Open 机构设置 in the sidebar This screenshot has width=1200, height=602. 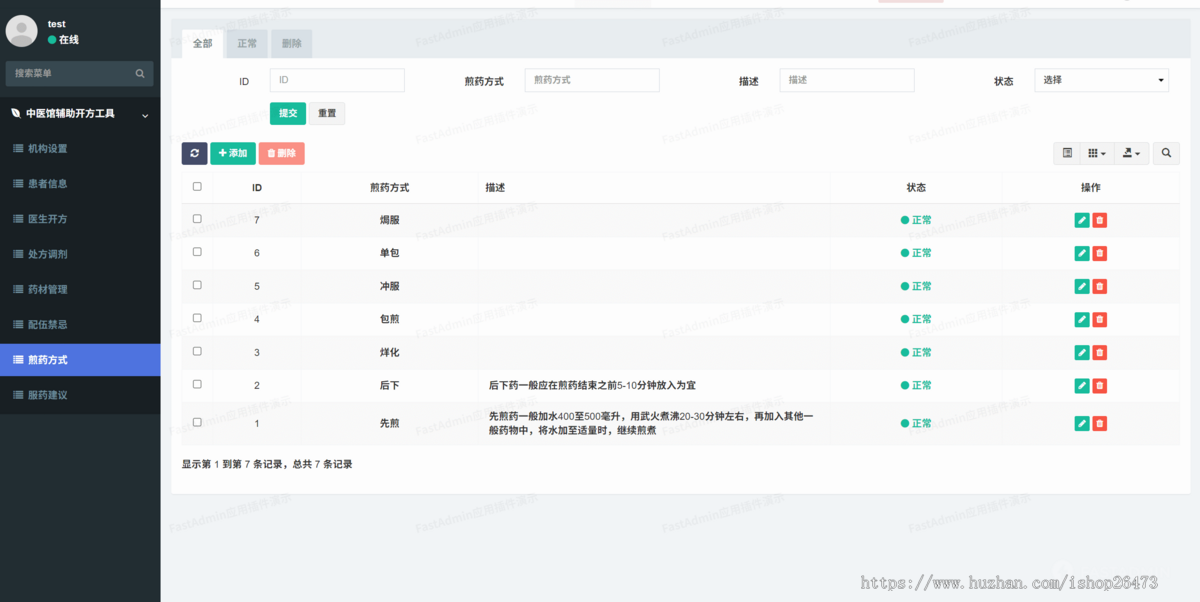click(80, 148)
